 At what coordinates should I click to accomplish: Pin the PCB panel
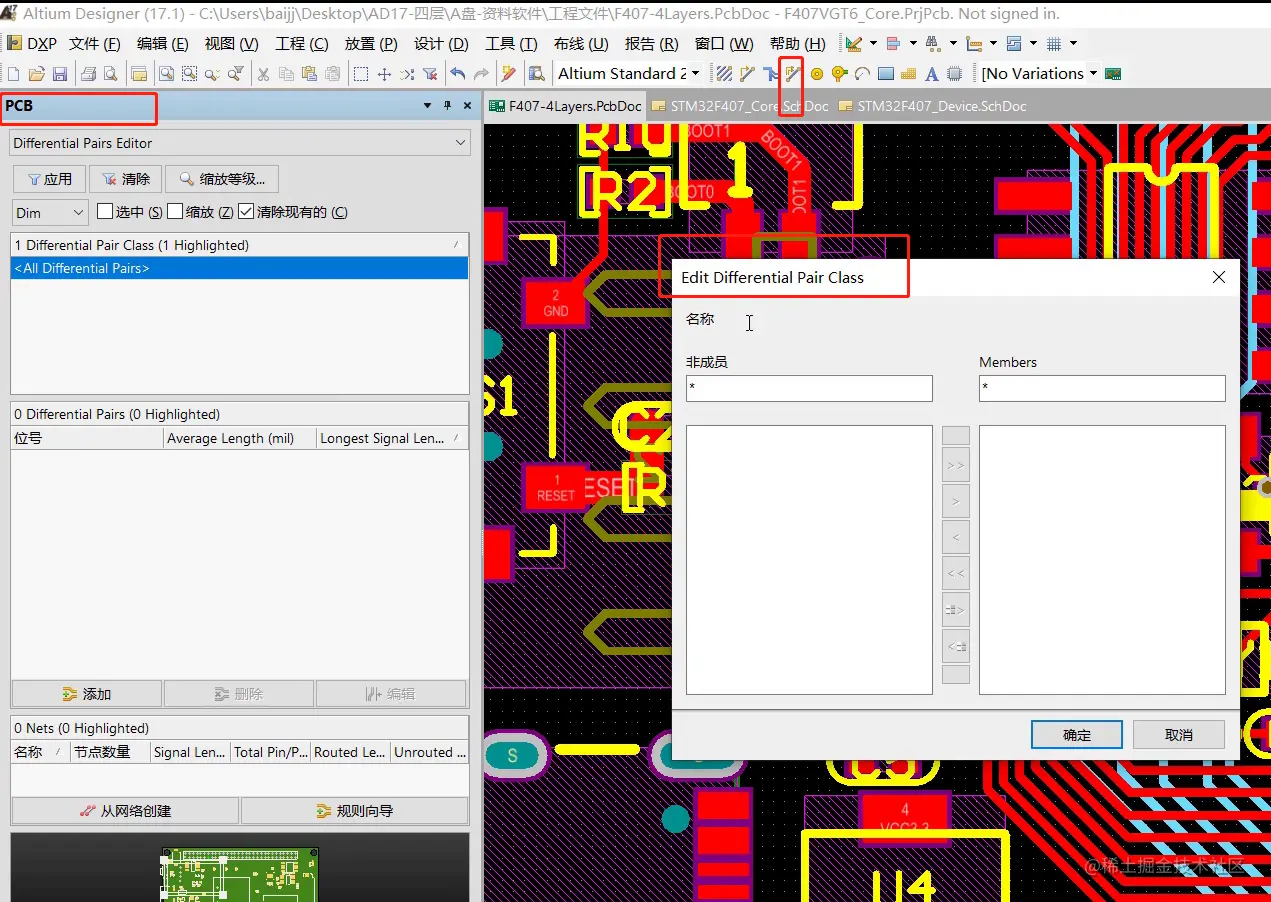point(447,106)
